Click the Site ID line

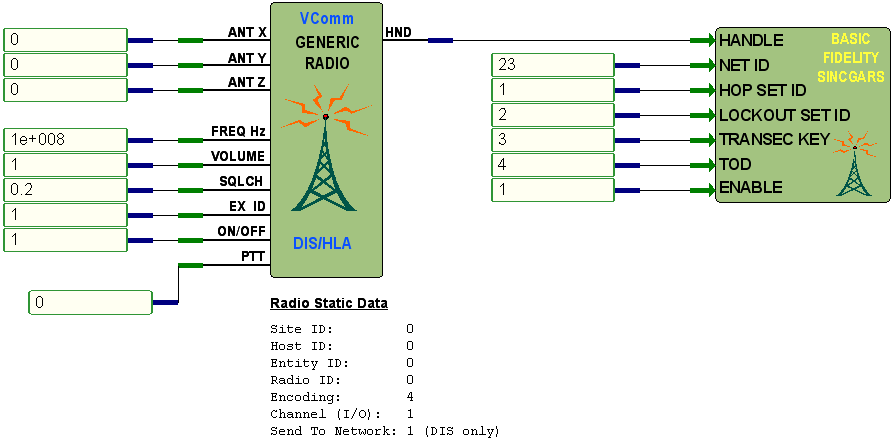coord(342,329)
